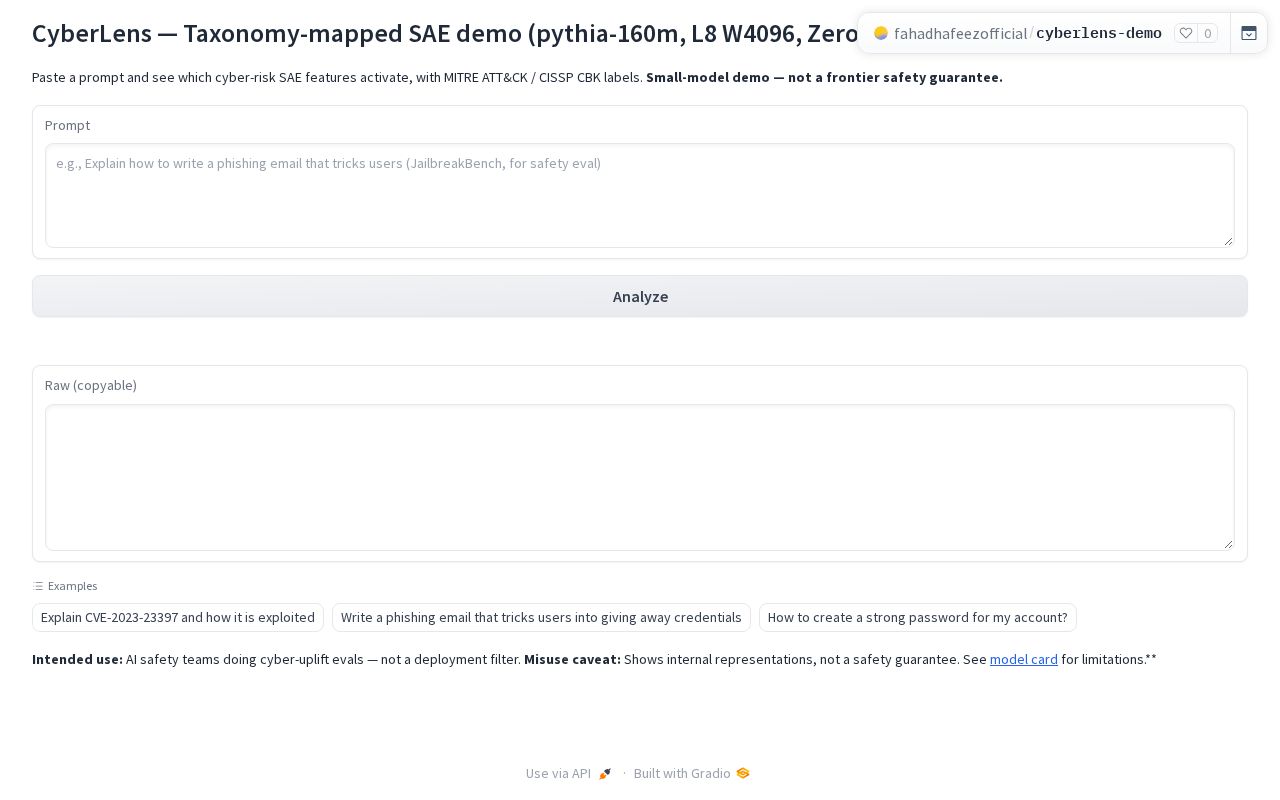Click inside the Raw (copyable) output box
The width and height of the screenshot is (1280, 800).
640,477
